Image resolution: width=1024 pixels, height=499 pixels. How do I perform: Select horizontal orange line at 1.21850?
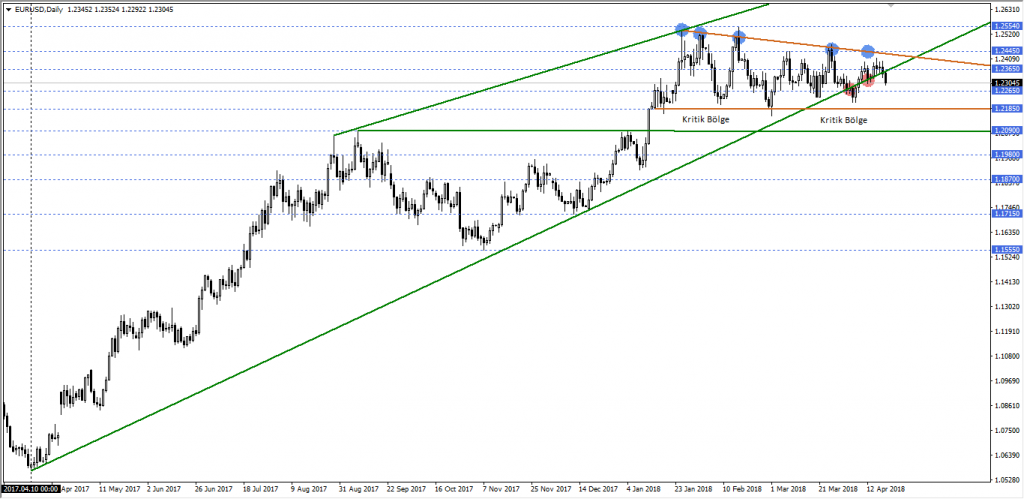click(823, 108)
